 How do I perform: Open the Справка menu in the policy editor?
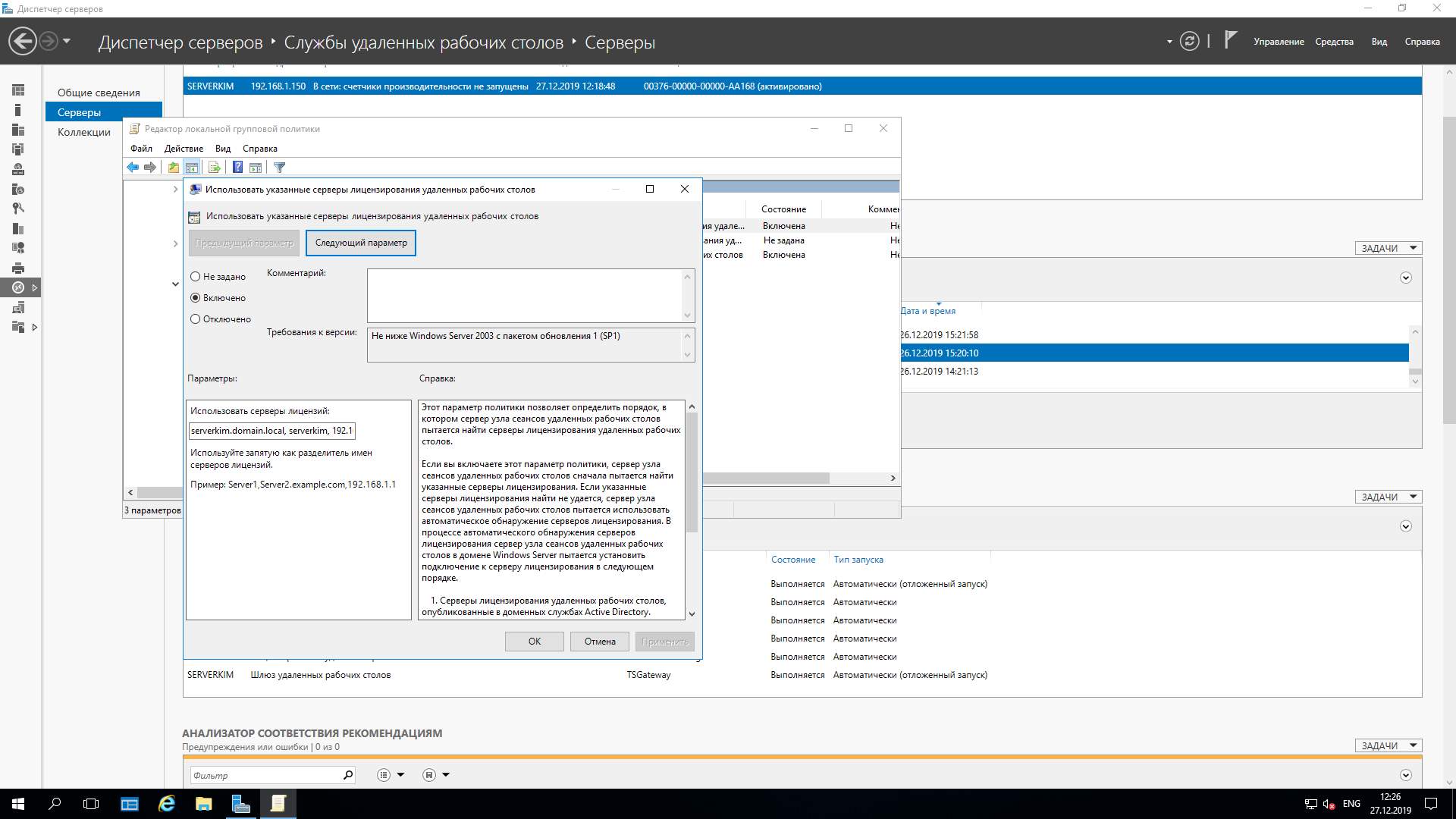[x=259, y=149]
